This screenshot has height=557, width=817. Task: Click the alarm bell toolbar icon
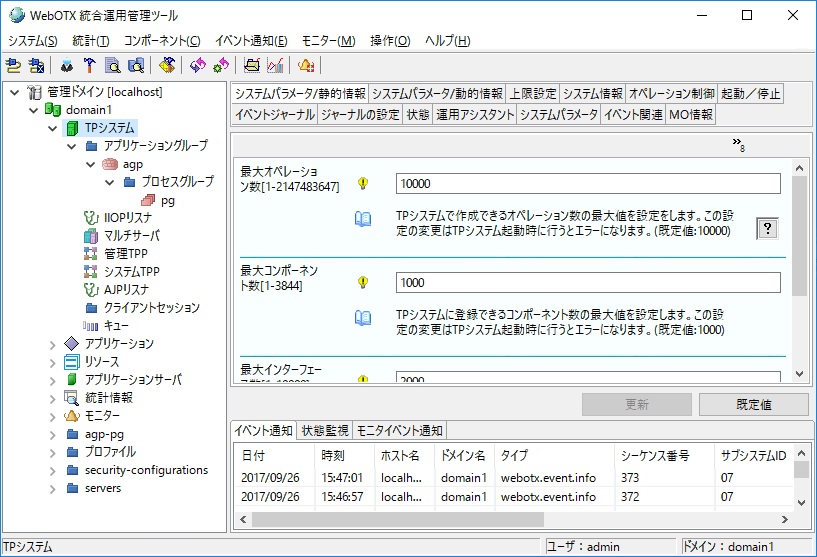coord(306,66)
